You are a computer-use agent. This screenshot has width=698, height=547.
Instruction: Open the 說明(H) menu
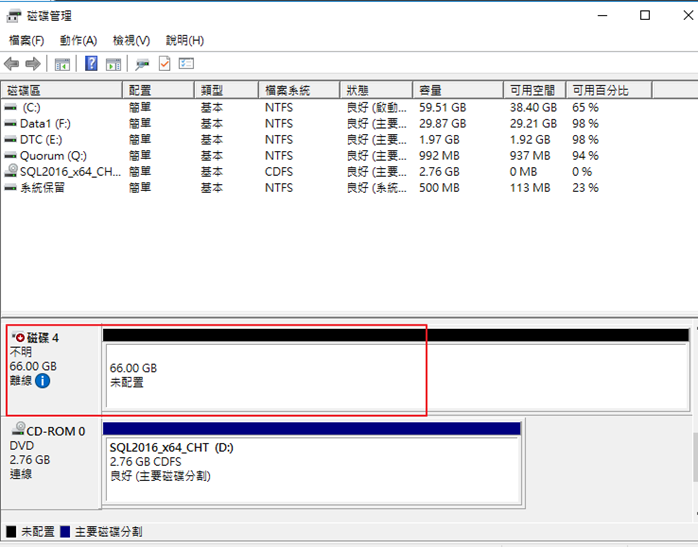point(184,40)
